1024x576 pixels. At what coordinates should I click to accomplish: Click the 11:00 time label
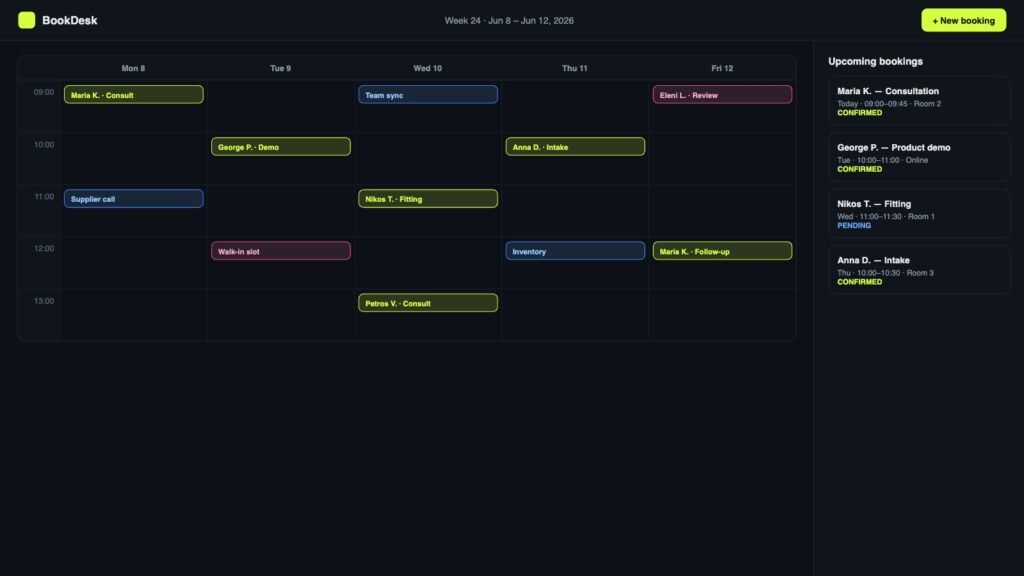pyautogui.click(x=44, y=197)
